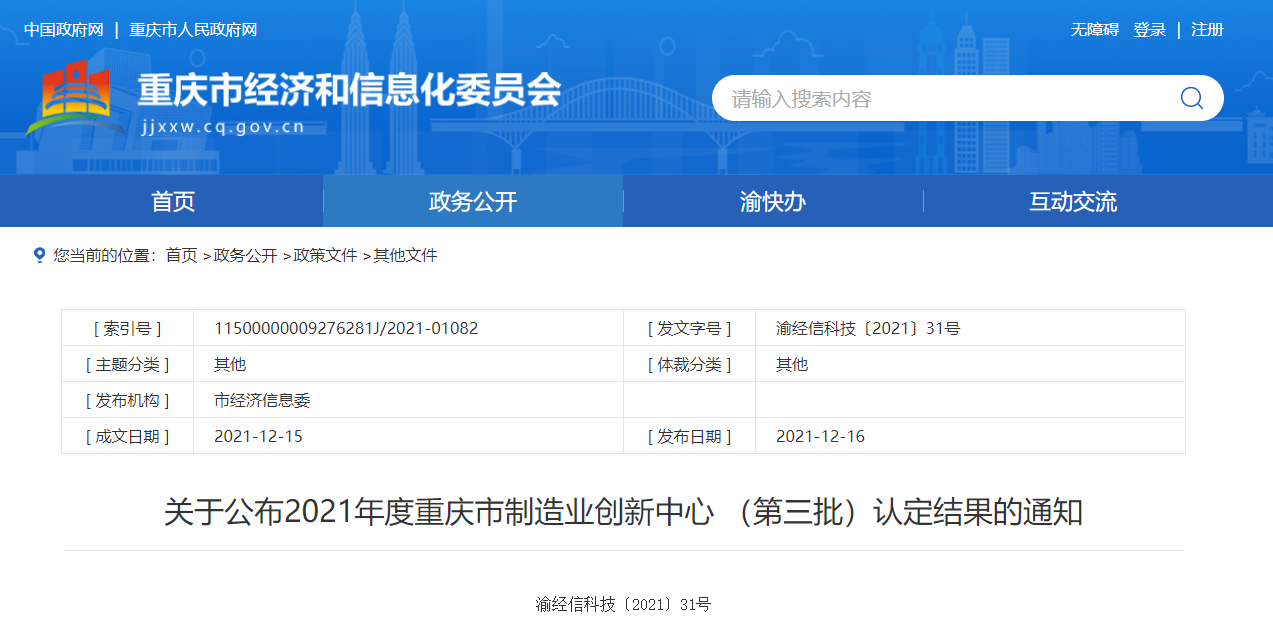1273x644 pixels.
Task: Open the 政务公开 navigation tab
Action: click(x=473, y=201)
